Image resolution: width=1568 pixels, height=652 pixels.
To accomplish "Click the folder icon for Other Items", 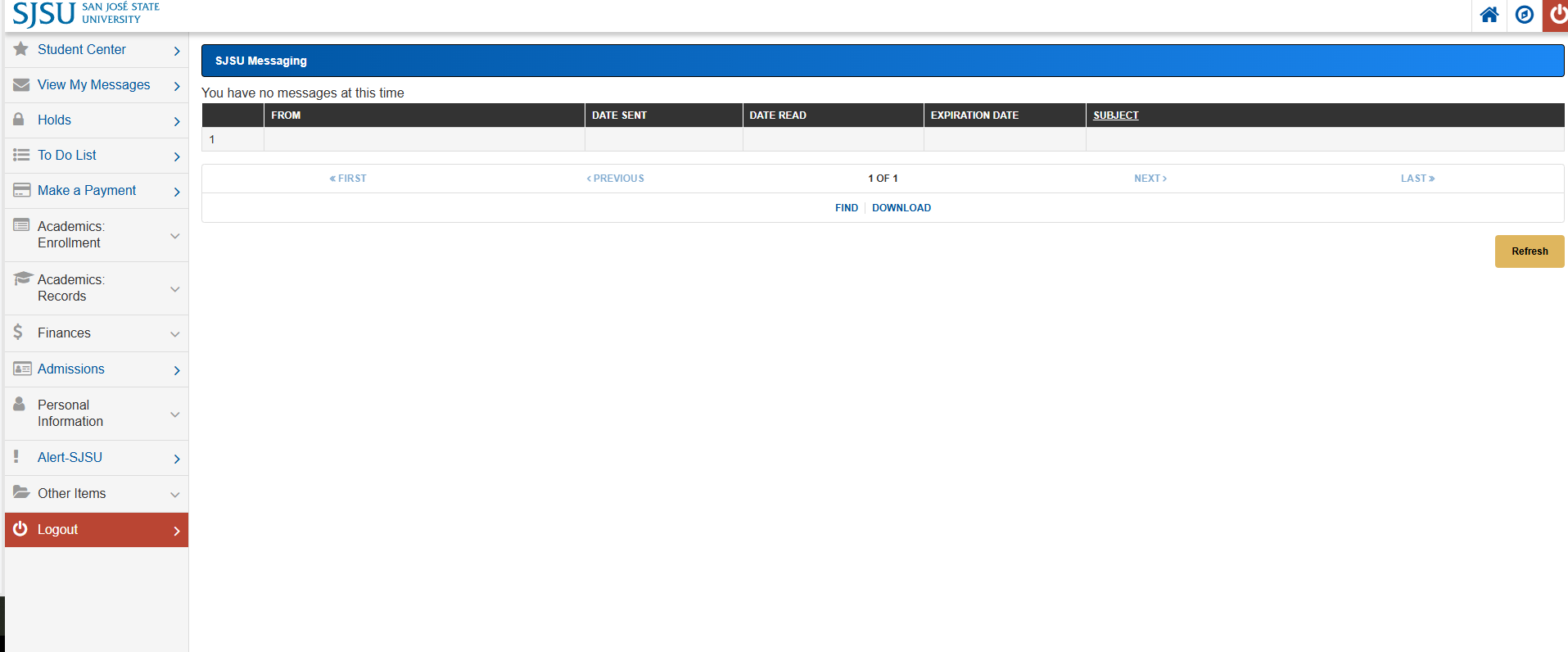I will (x=21, y=492).
